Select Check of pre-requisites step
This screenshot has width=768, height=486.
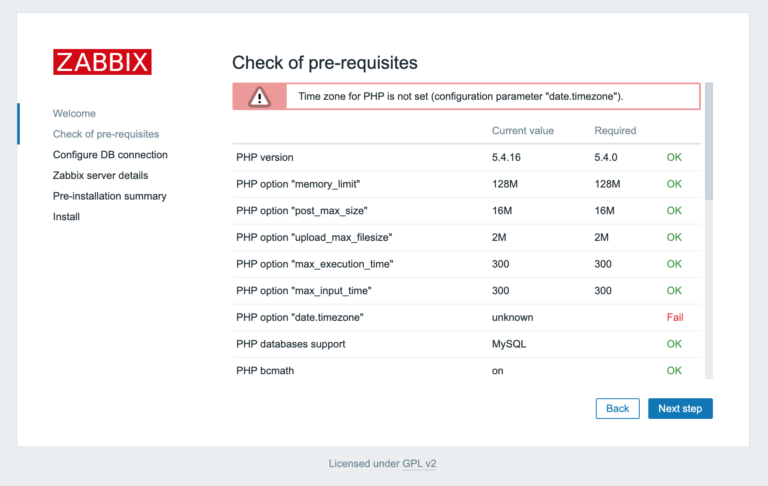(x=105, y=134)
